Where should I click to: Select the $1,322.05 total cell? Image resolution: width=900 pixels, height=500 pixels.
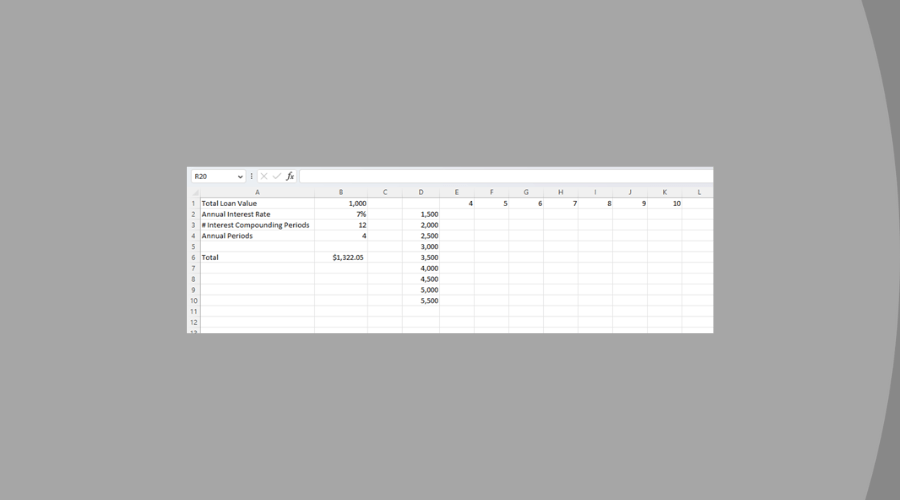tap(341, 258)
